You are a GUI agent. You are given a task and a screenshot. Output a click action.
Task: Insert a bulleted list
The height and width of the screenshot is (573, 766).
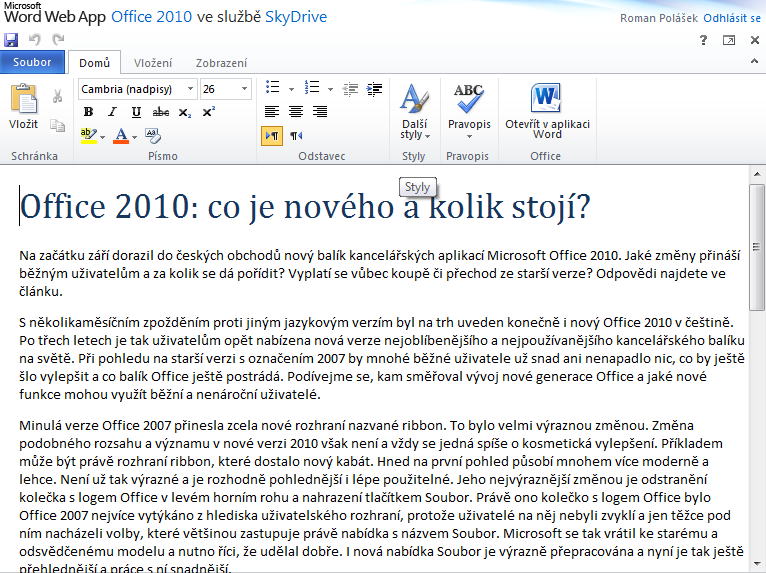(273, 88)
